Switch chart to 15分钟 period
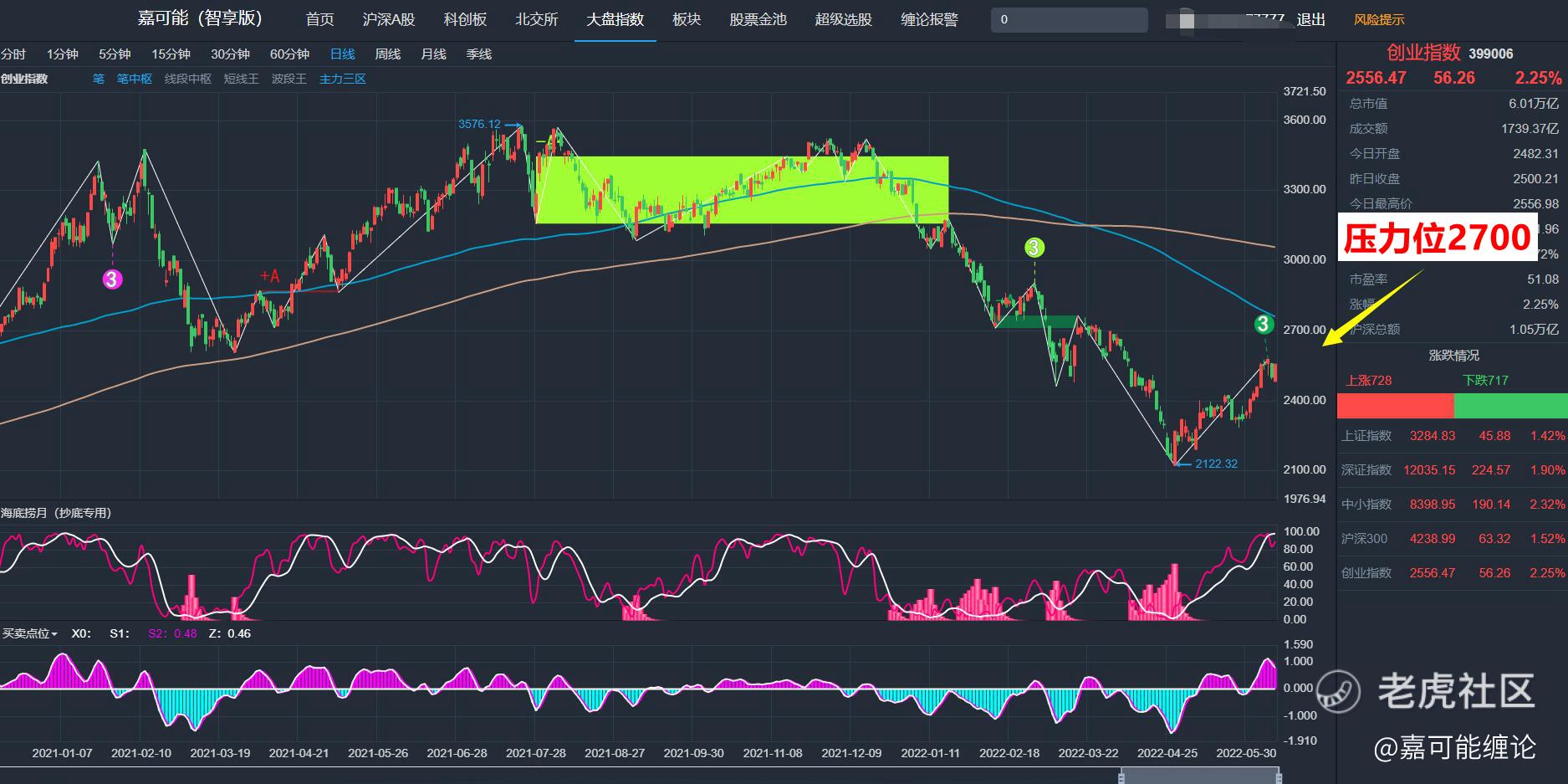The height and width of the screenshot is (784, 1568). [171, 54]
